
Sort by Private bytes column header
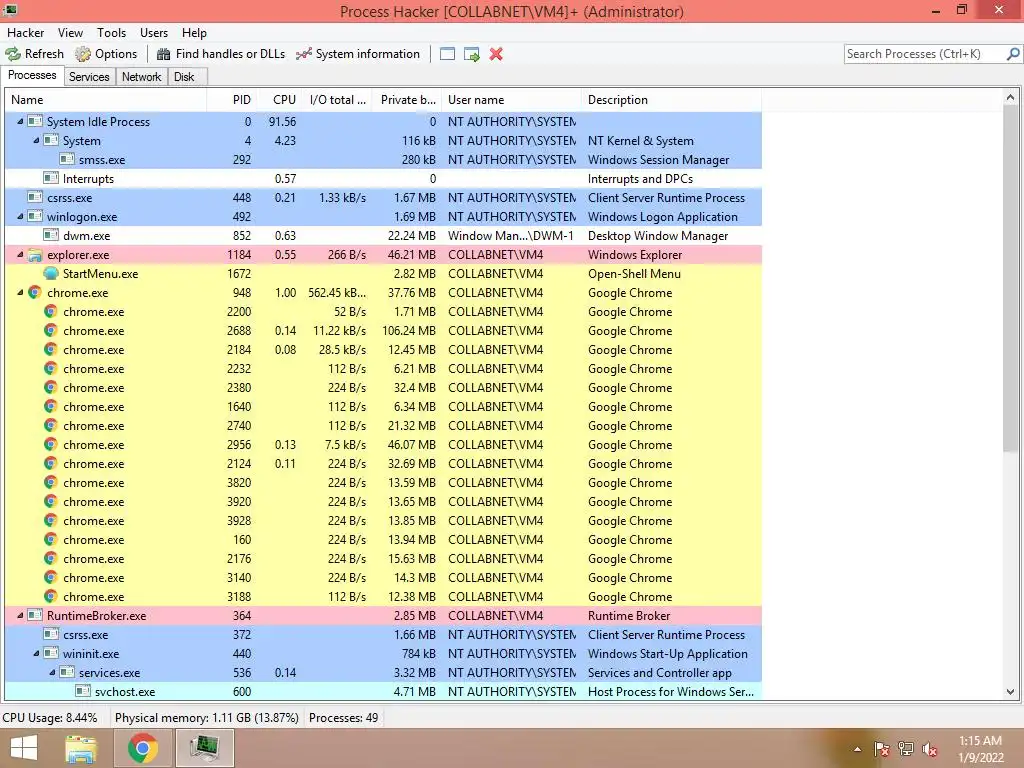408,100
